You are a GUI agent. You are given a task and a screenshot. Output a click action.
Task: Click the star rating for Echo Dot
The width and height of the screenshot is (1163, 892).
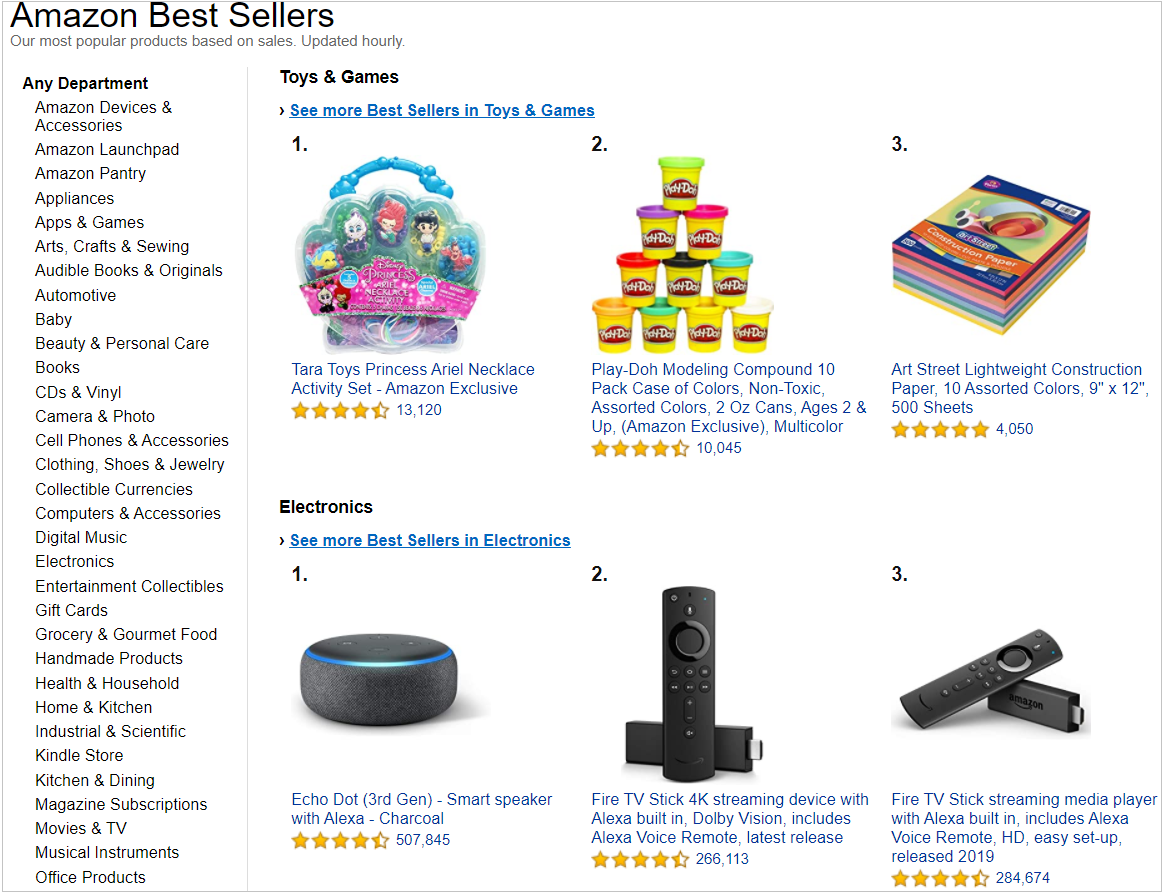(340, 840)
